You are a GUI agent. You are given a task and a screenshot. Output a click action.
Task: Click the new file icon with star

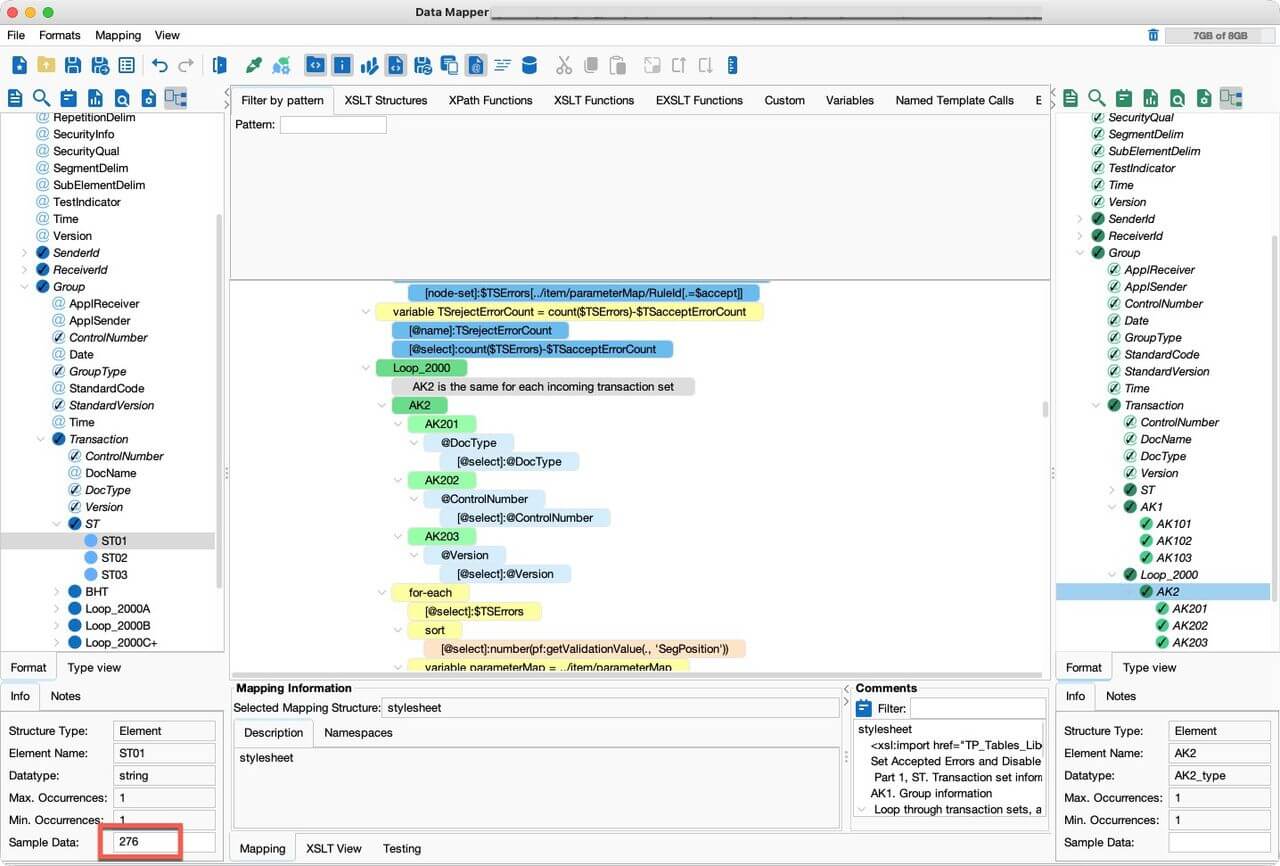(x=19, y=66)
